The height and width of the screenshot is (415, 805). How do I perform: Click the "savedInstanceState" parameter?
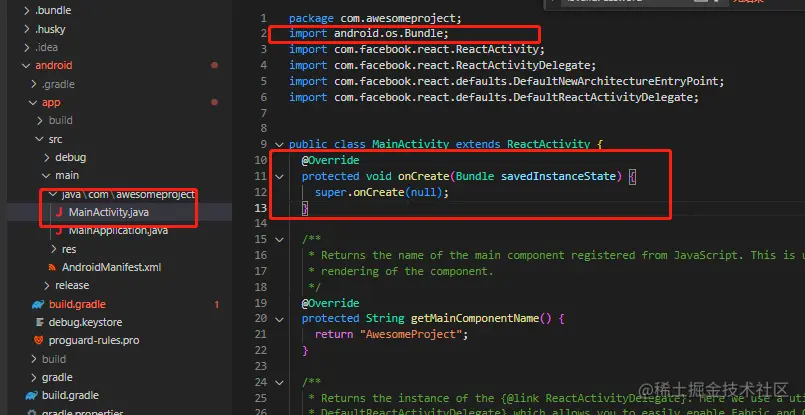coord(559,177)
